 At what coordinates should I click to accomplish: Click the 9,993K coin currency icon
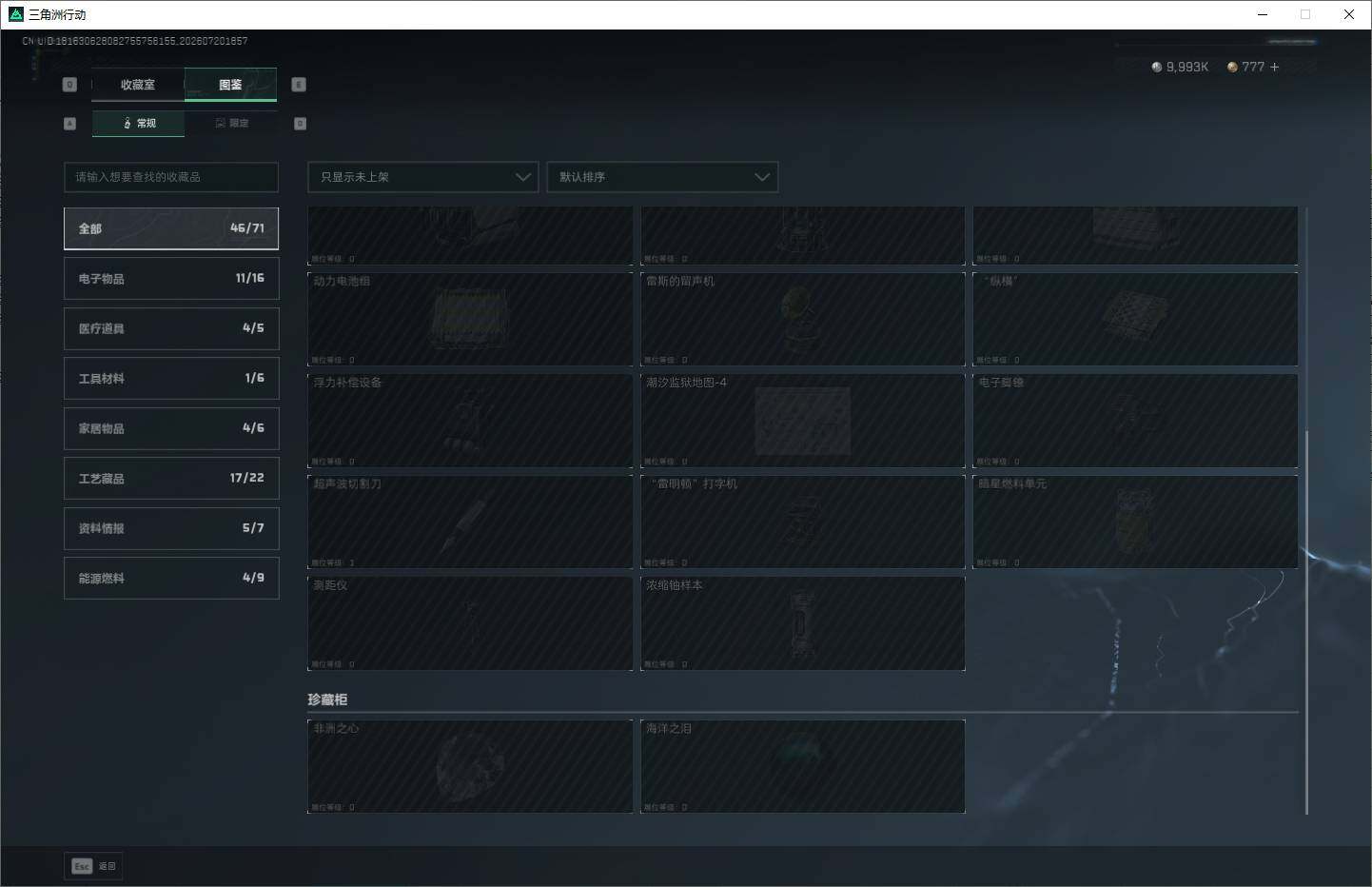pyautogui.click(x=1157, y=67)
